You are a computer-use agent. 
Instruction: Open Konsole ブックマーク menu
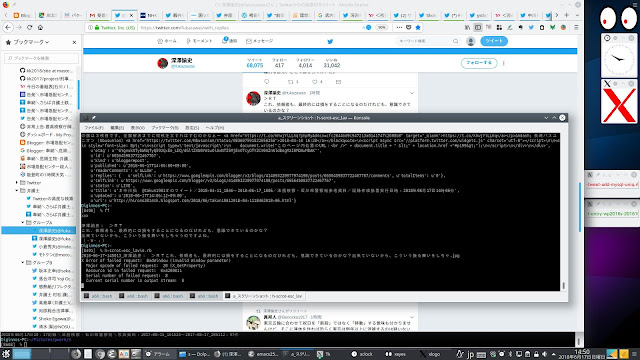165,128
